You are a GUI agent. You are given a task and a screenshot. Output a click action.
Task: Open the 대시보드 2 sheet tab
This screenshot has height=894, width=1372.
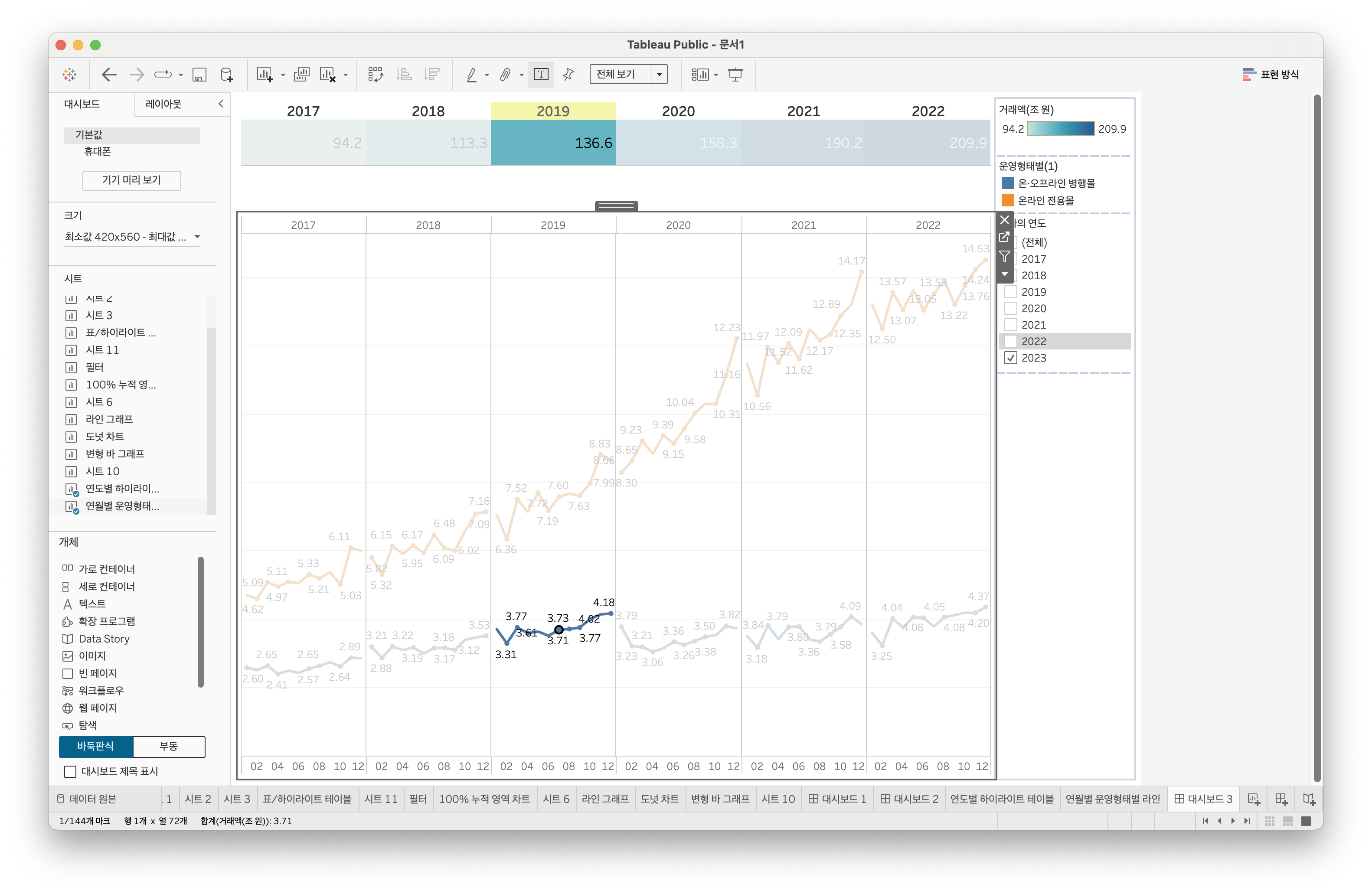(x=909, y=799)
